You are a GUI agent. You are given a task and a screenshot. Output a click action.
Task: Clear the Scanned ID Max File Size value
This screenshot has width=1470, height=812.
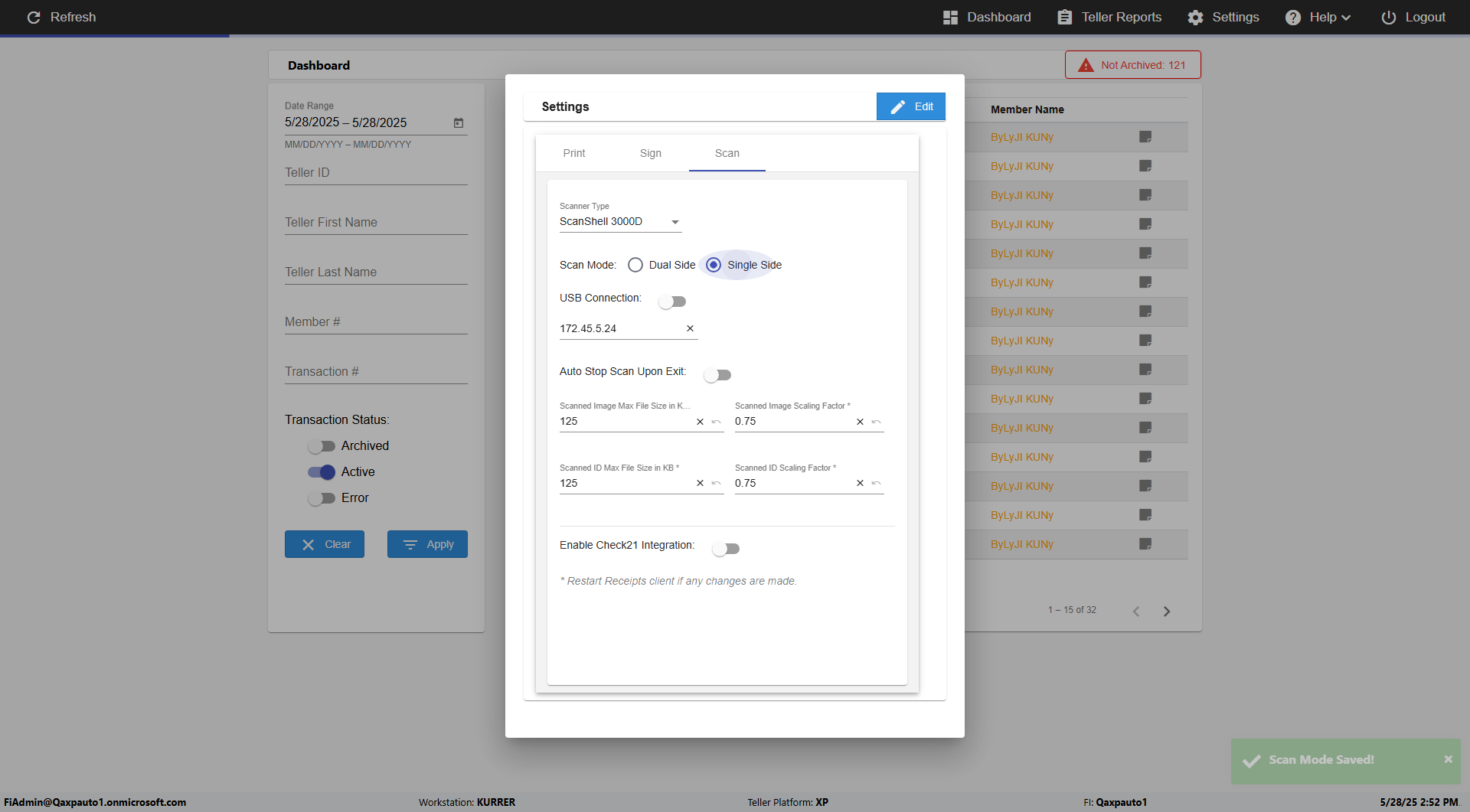(x=700, y=483)
